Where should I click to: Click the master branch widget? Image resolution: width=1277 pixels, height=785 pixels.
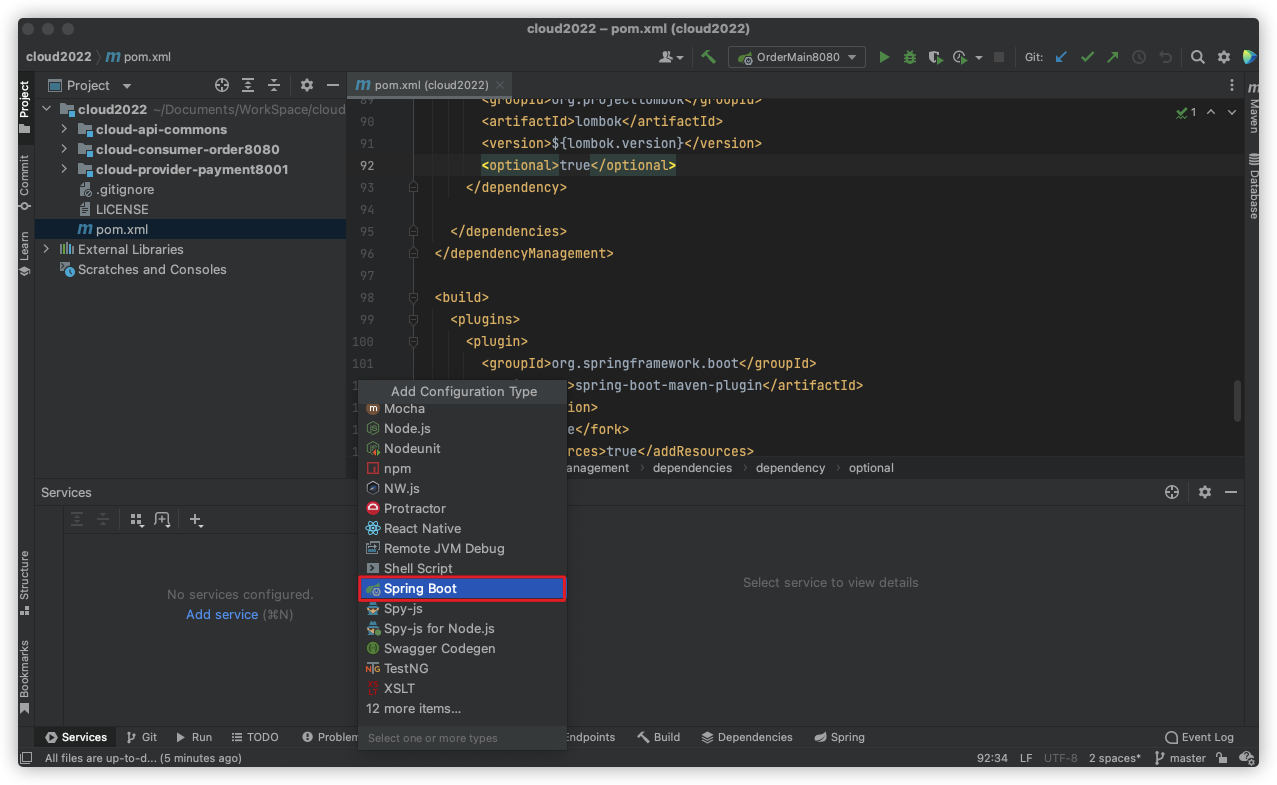[1180, 758]
